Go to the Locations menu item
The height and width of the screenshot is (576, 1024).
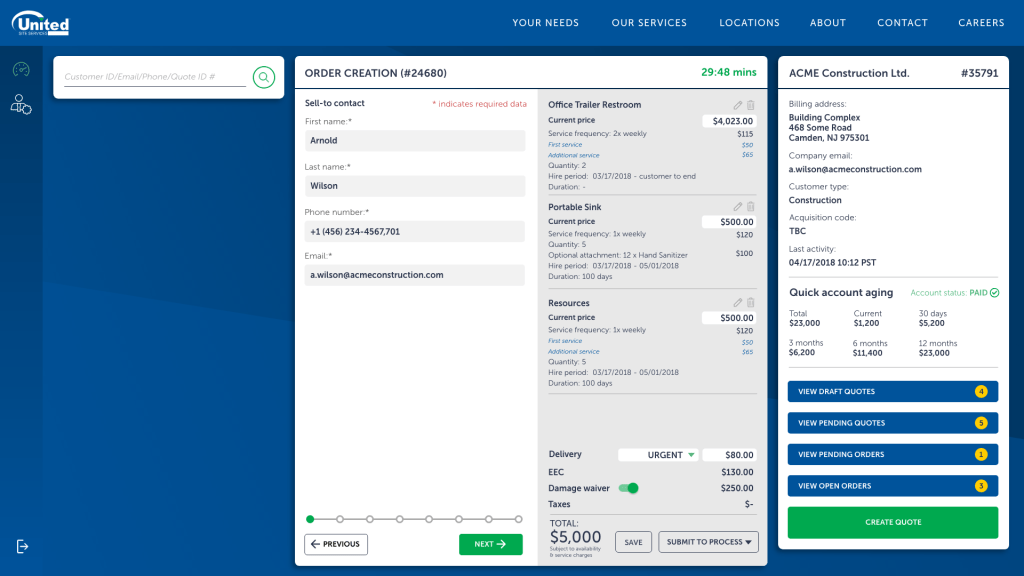click(749, 23)
